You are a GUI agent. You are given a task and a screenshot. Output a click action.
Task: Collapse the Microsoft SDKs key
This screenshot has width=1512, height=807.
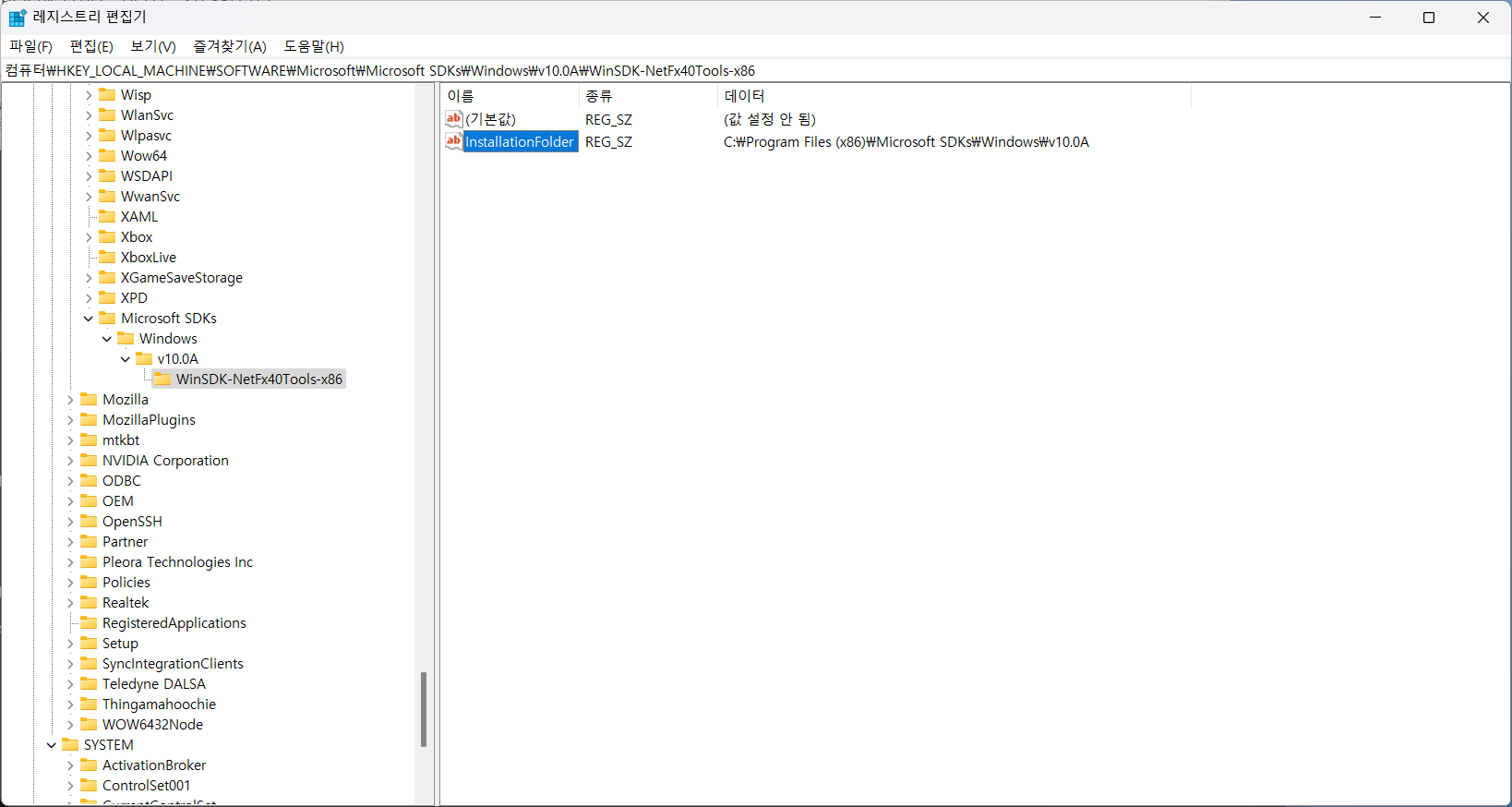[x=89, y=318]
